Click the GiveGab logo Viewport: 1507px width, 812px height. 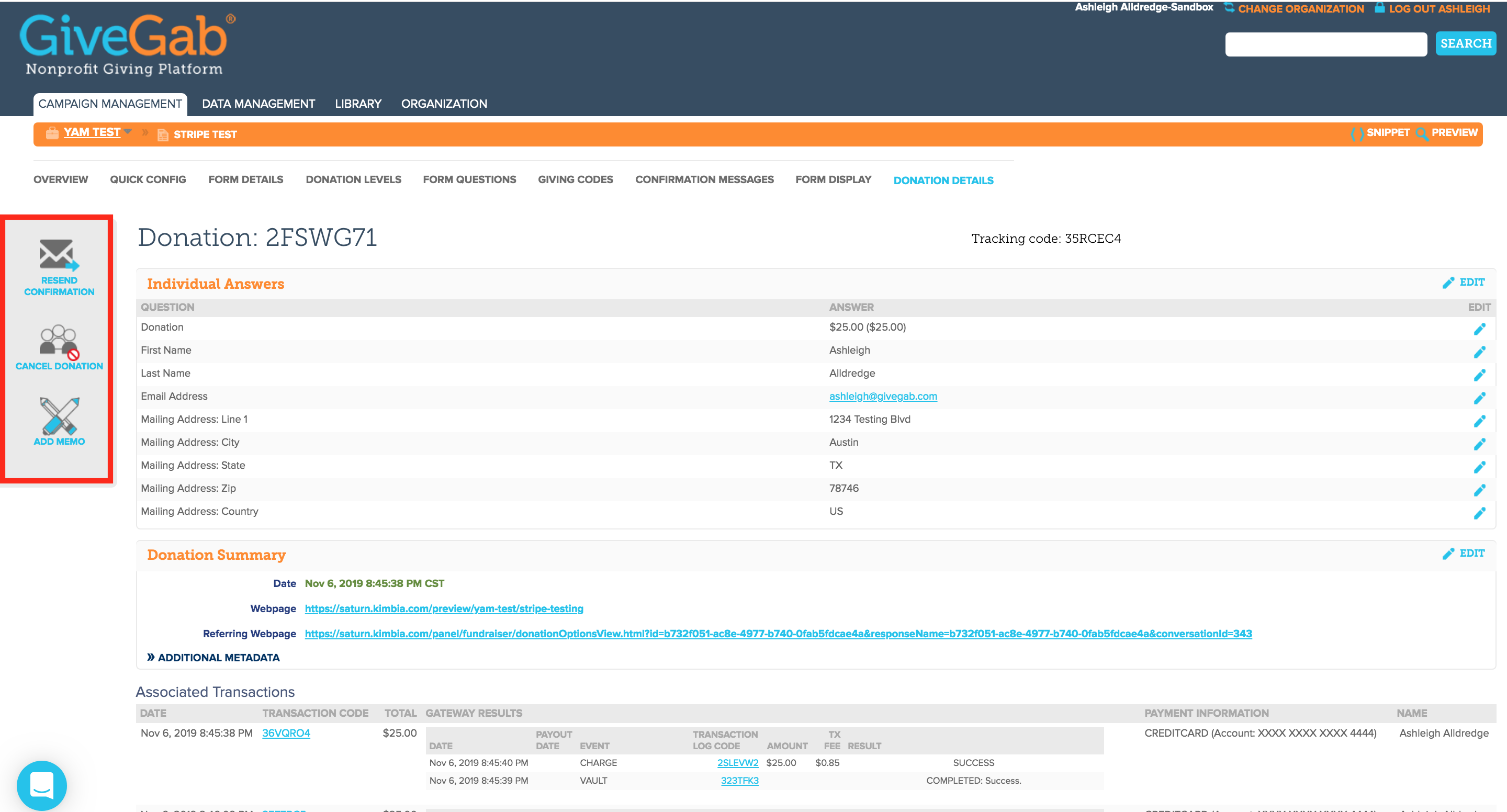pos(128,44)
